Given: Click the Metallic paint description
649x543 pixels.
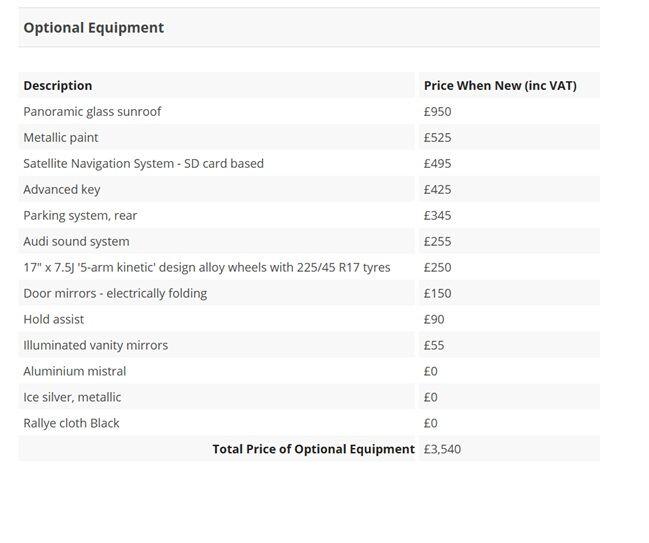Looking at the screenshot, I should click(x=61, y=138).
